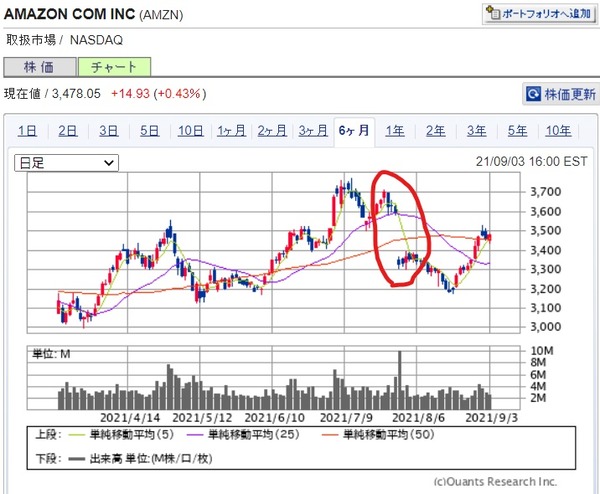Show the 1日 chart range
Screen dimensions: 600x494
click(27, 131)
